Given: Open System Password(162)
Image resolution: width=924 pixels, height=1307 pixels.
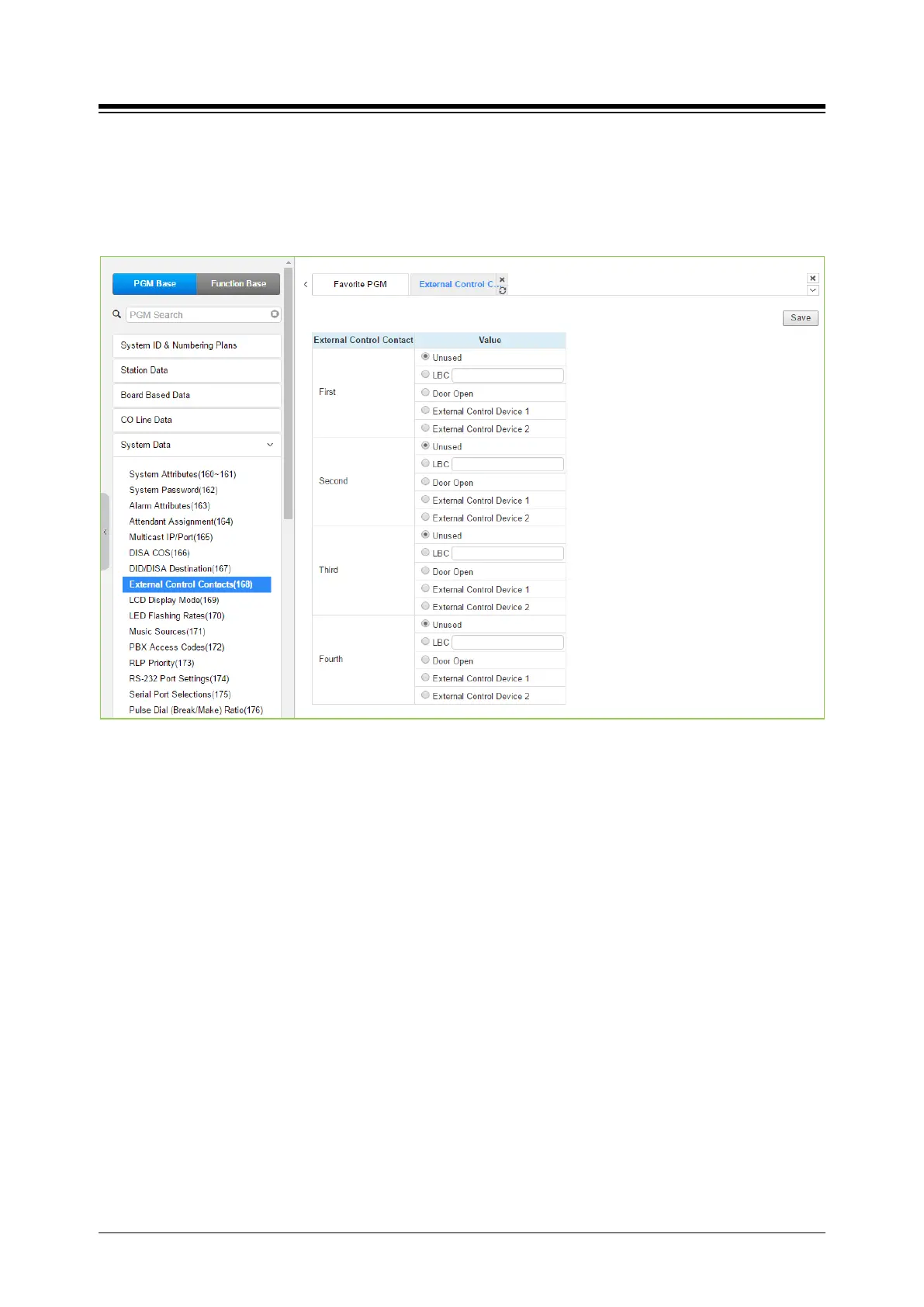Looking at the screenshot, I should click(x=173, y=490).
